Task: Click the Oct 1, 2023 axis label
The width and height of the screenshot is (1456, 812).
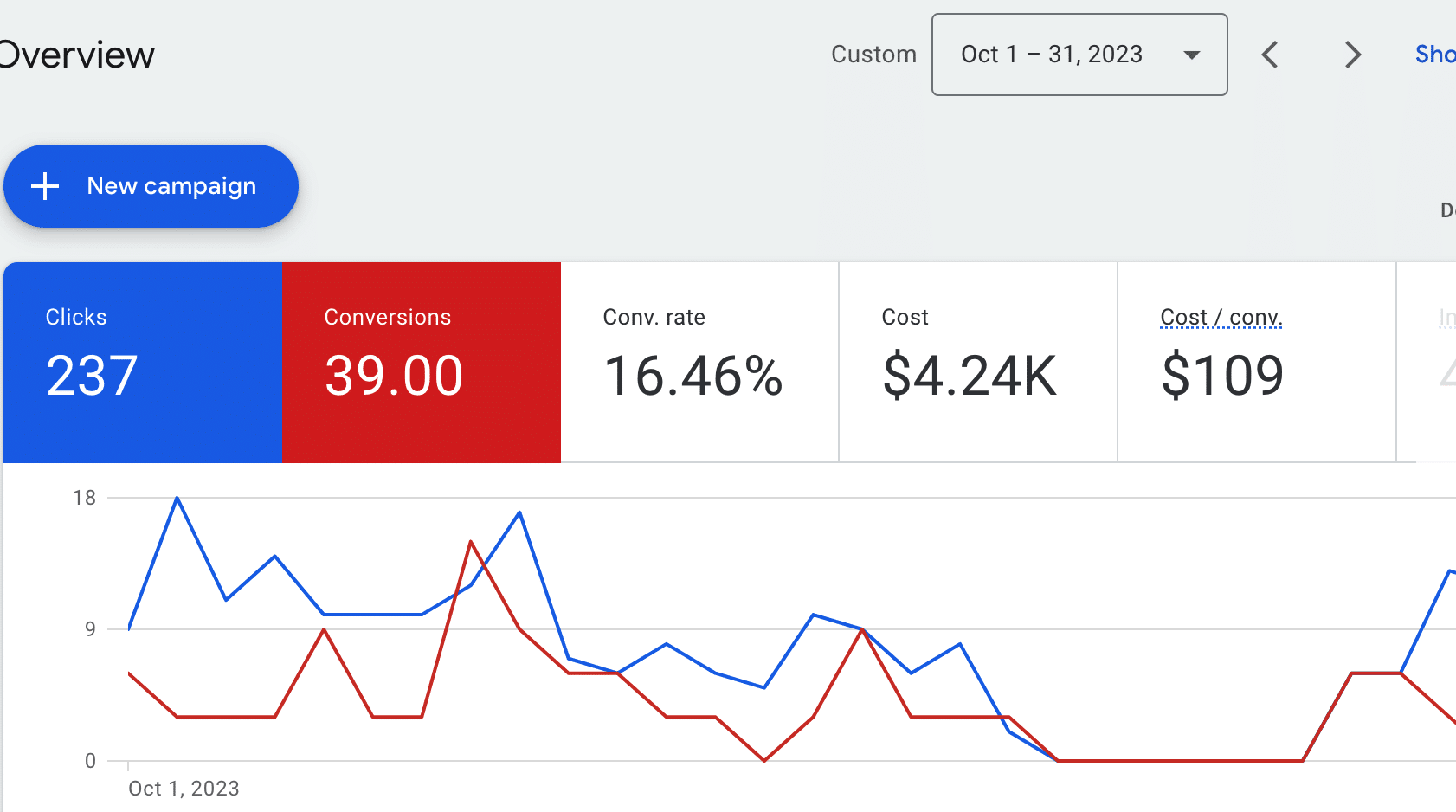Action: click(184, 788)
